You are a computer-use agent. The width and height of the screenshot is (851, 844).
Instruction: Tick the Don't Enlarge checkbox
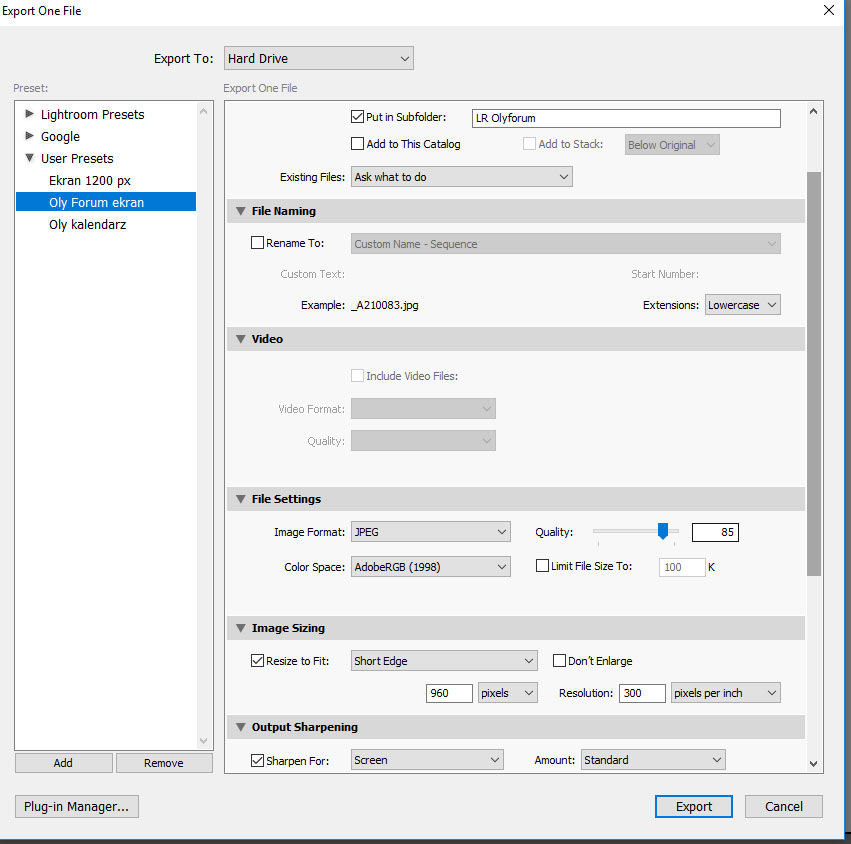(560, 661)
